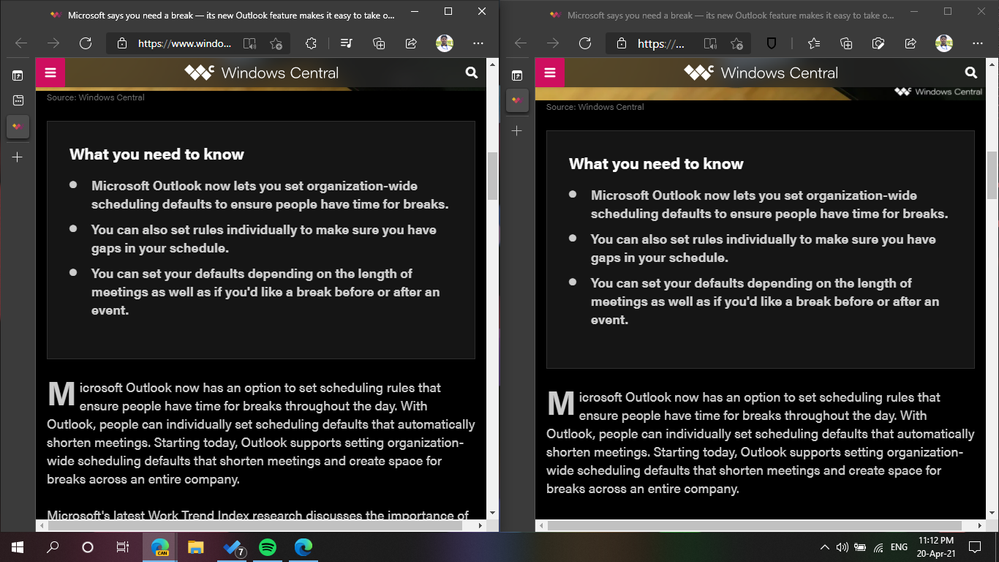
Task: Click the Refresh button in left browser window
Action: click(85, 43)
